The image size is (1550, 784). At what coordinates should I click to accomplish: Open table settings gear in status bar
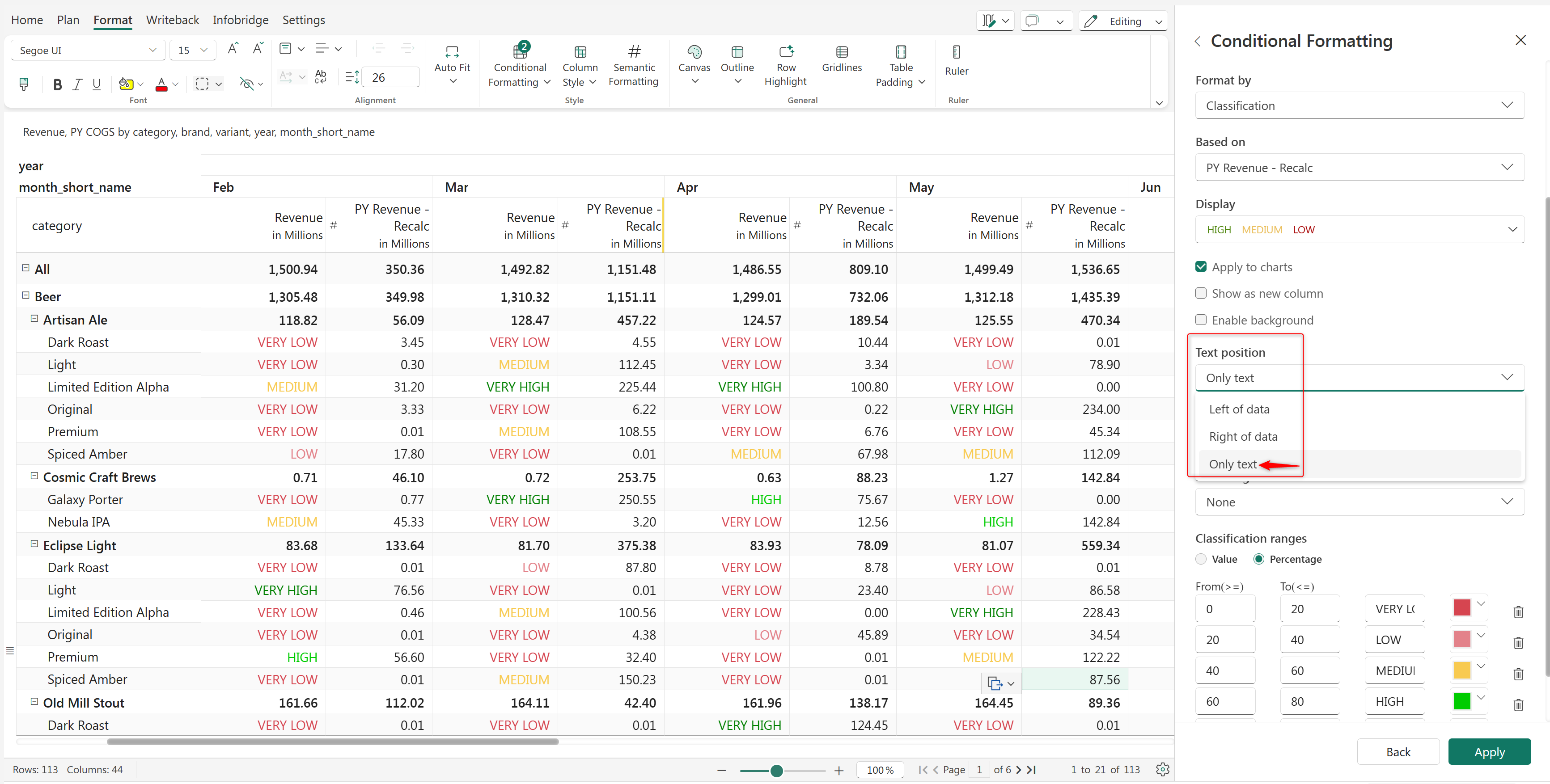1162,770
